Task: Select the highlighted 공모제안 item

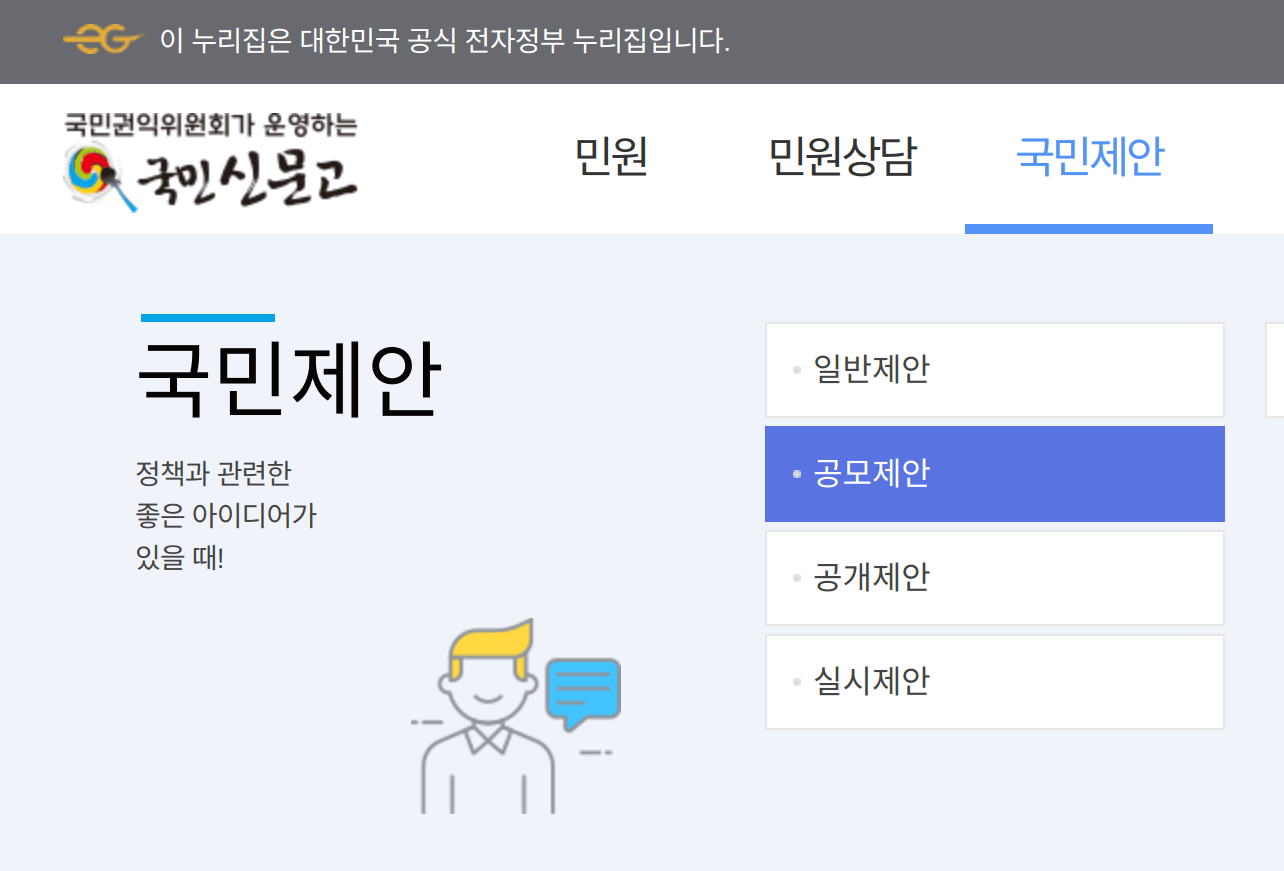Action: pyautogui.click(x=994, y=473)
